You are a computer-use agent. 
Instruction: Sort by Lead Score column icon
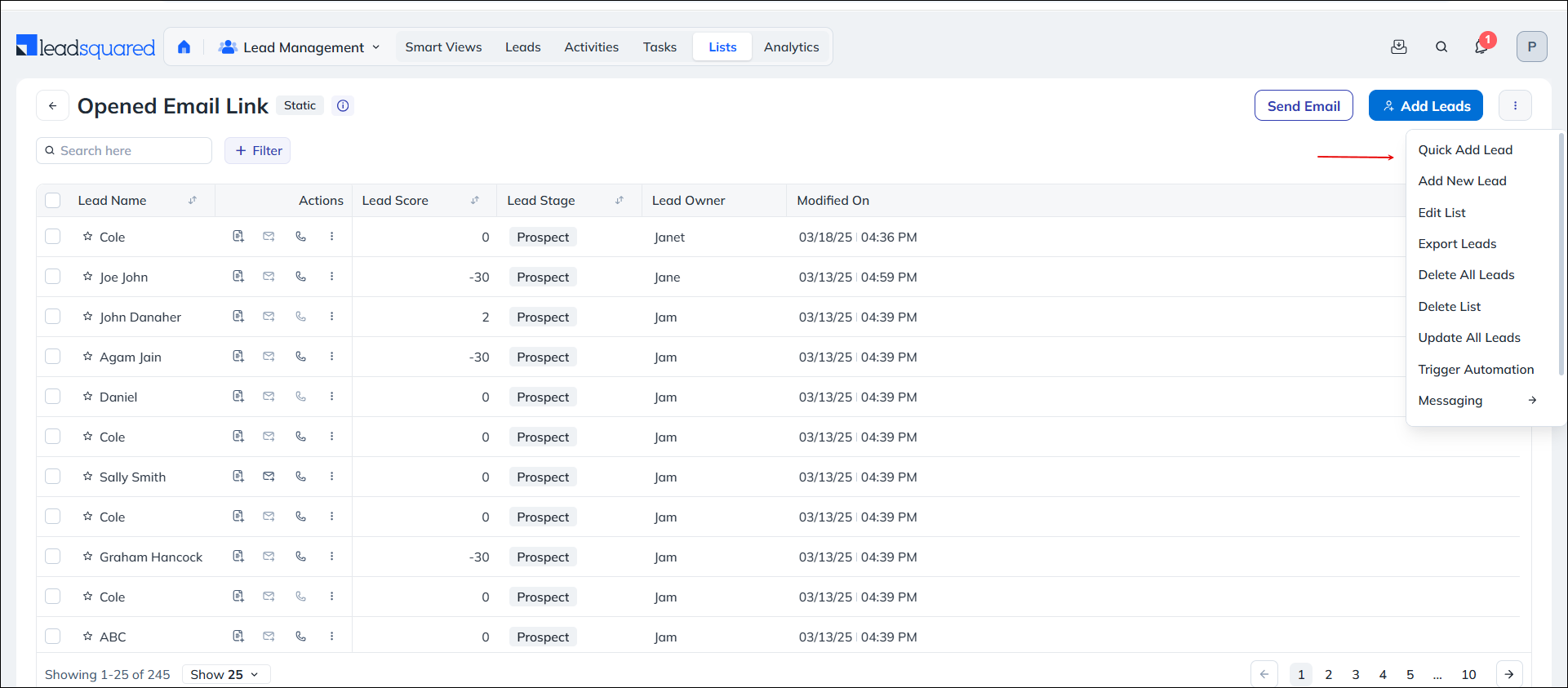(475, 200)
